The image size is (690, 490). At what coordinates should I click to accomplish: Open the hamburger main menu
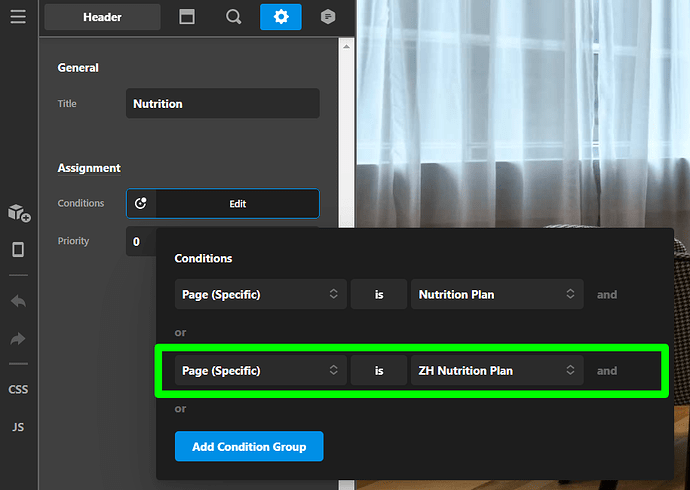pyautogui.click(x=18, y=17)
